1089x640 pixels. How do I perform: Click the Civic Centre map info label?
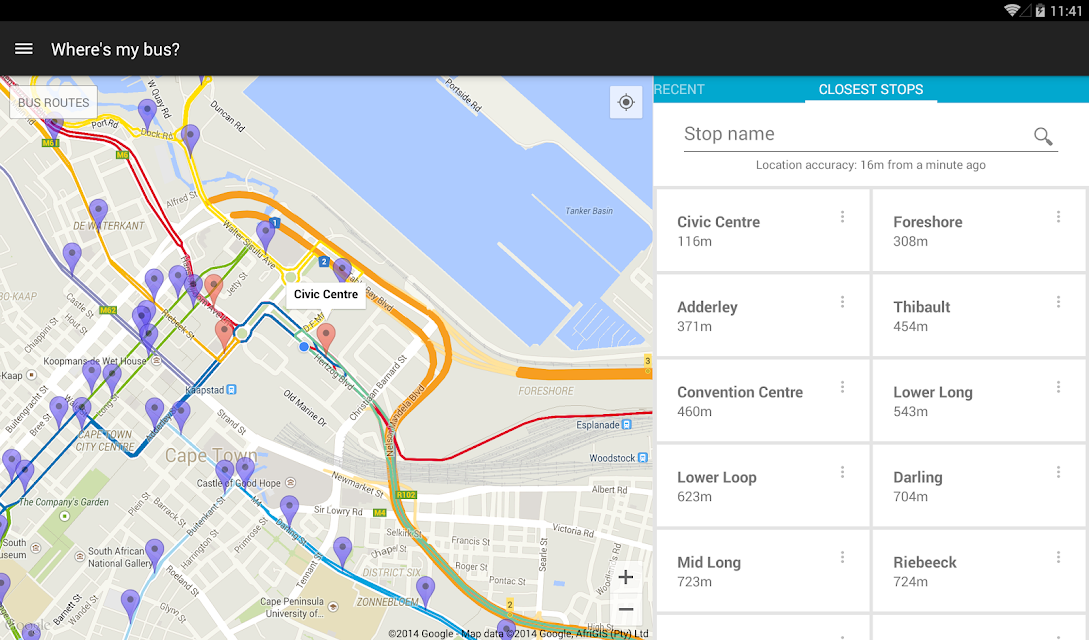[x=326, y=294]
